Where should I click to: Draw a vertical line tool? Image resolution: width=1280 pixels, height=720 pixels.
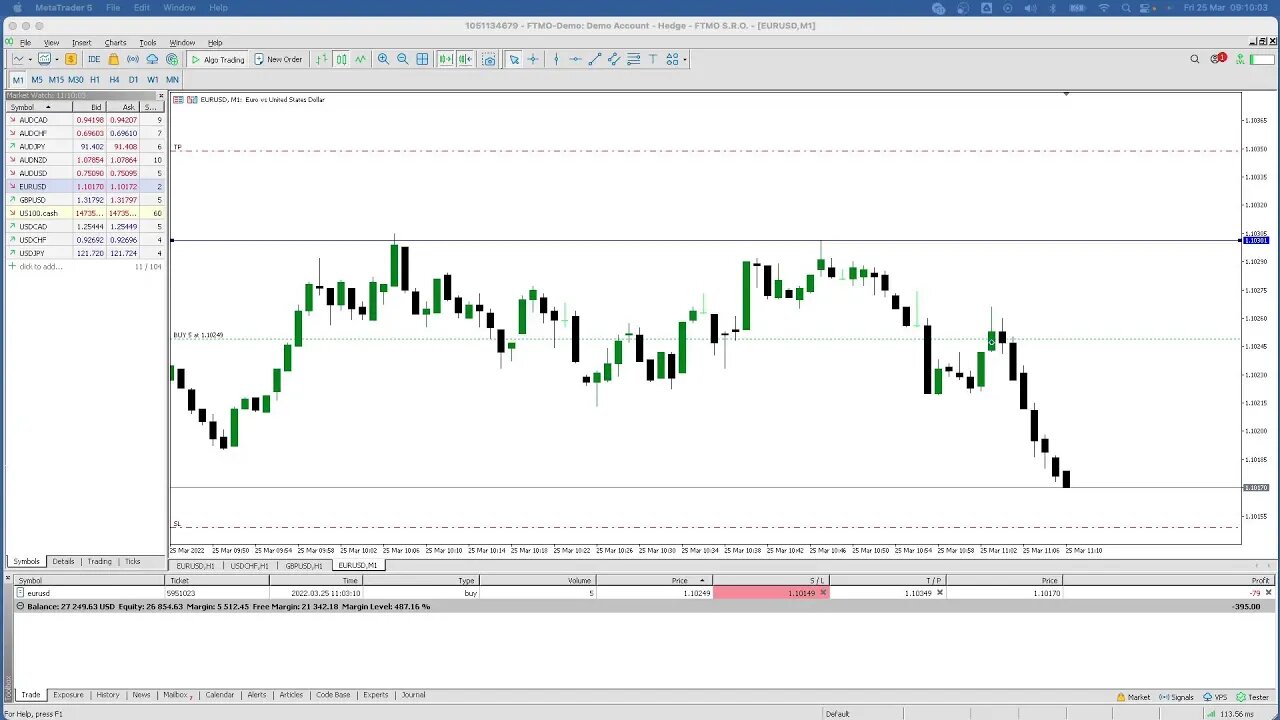[556, 59]
